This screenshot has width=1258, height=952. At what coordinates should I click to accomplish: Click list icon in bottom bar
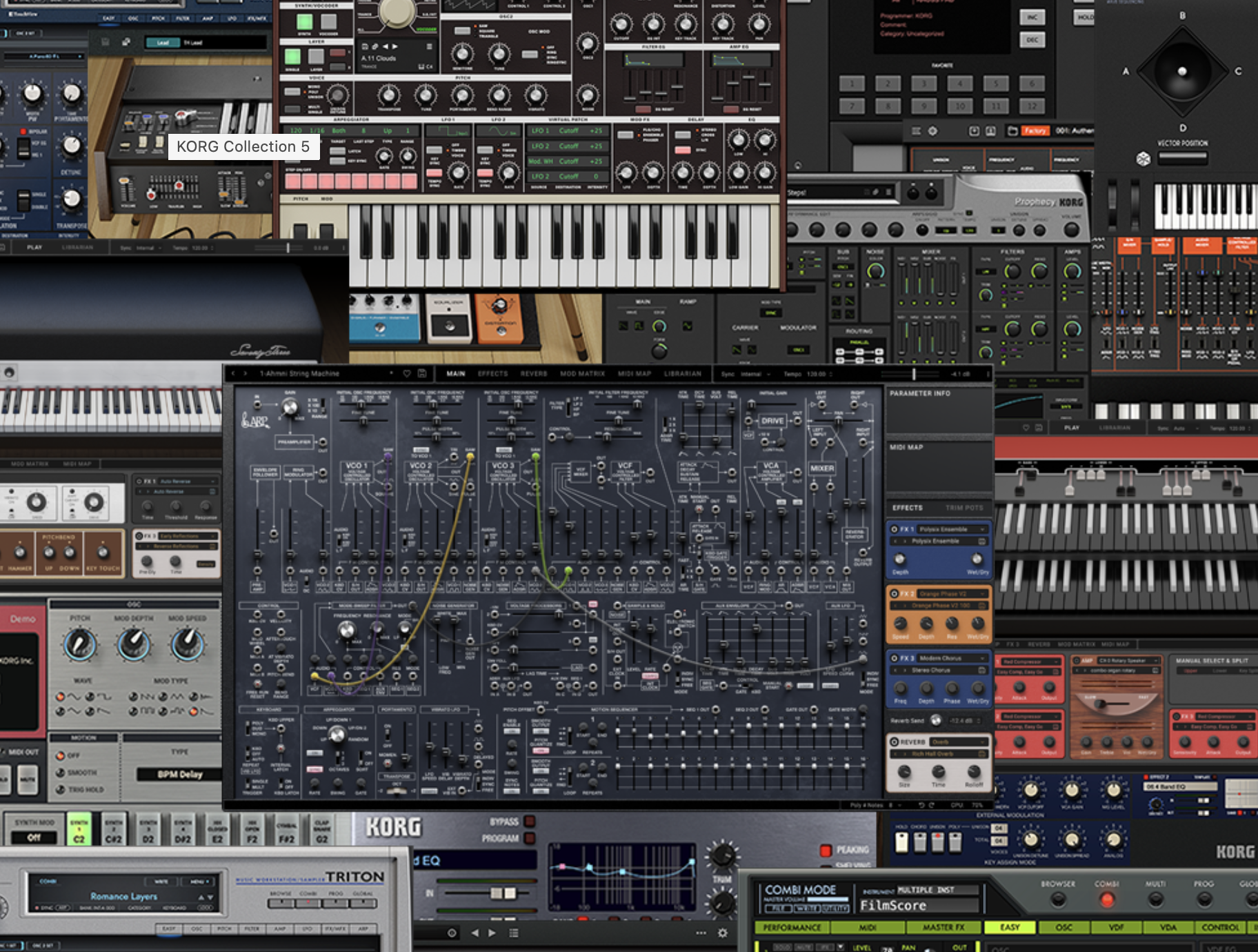pos(514,933)
